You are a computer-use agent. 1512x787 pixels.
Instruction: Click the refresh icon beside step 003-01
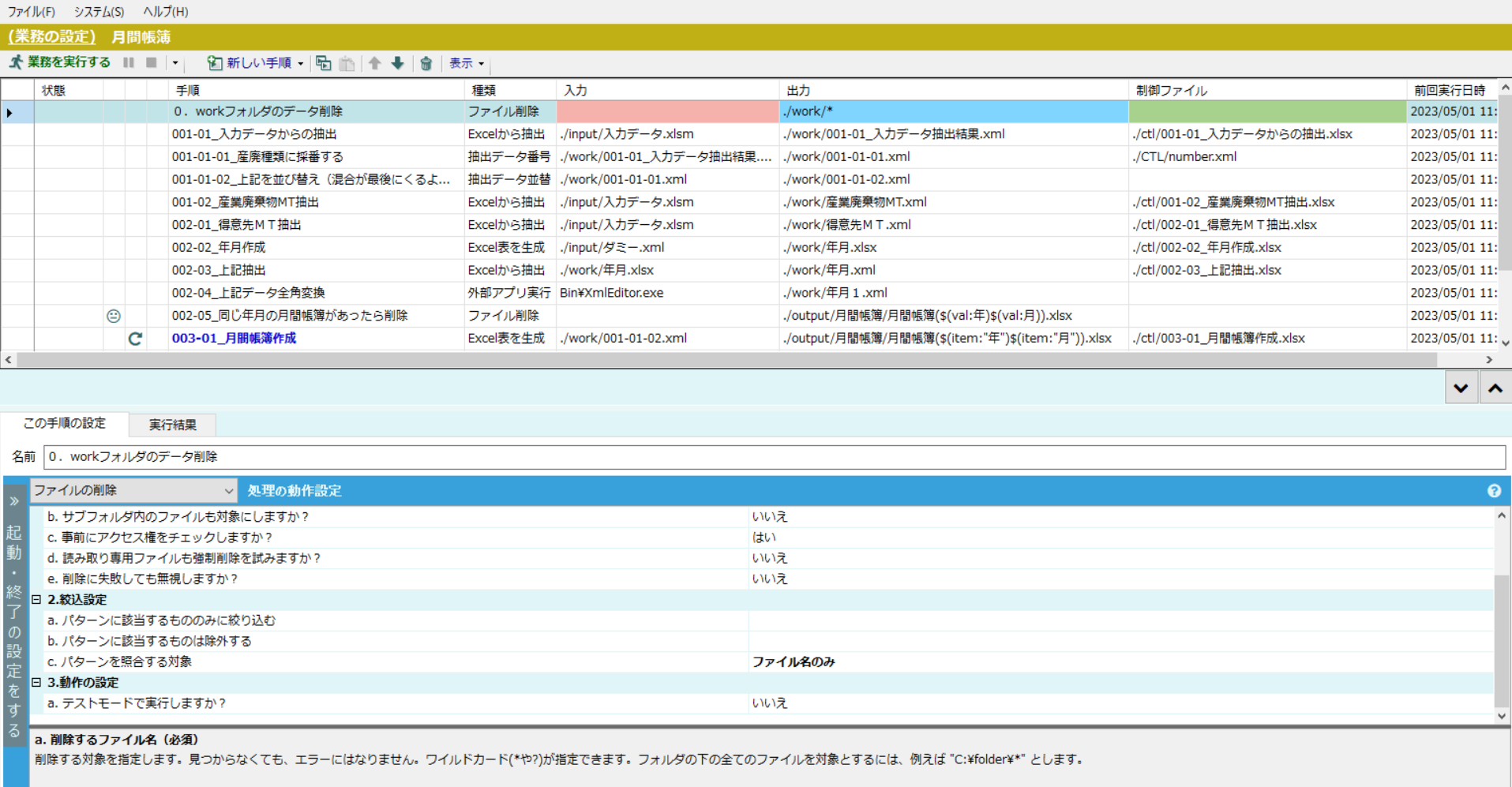(x=135, y=339)
